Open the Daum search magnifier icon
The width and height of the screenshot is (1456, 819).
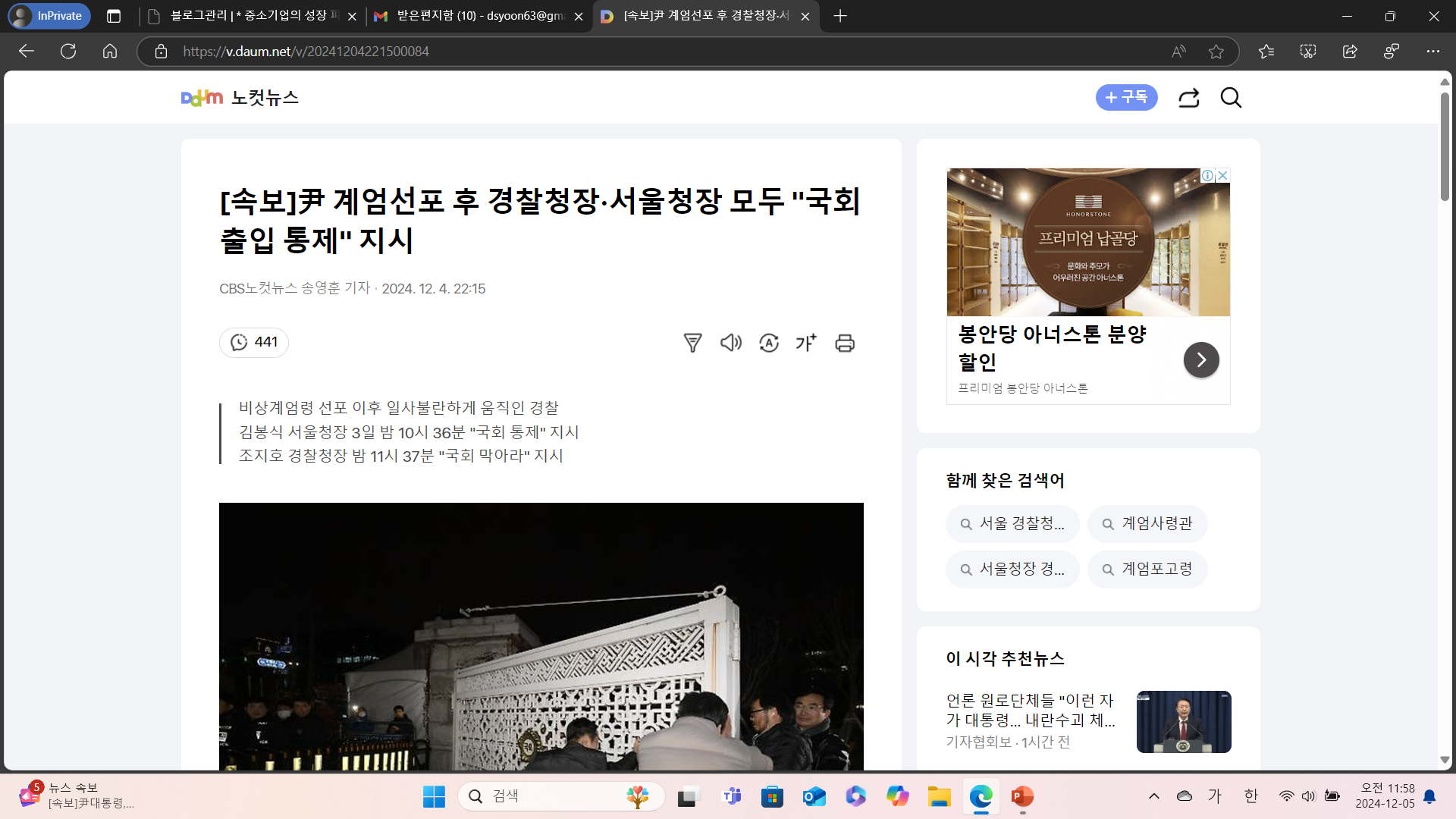pos(1231,98)
